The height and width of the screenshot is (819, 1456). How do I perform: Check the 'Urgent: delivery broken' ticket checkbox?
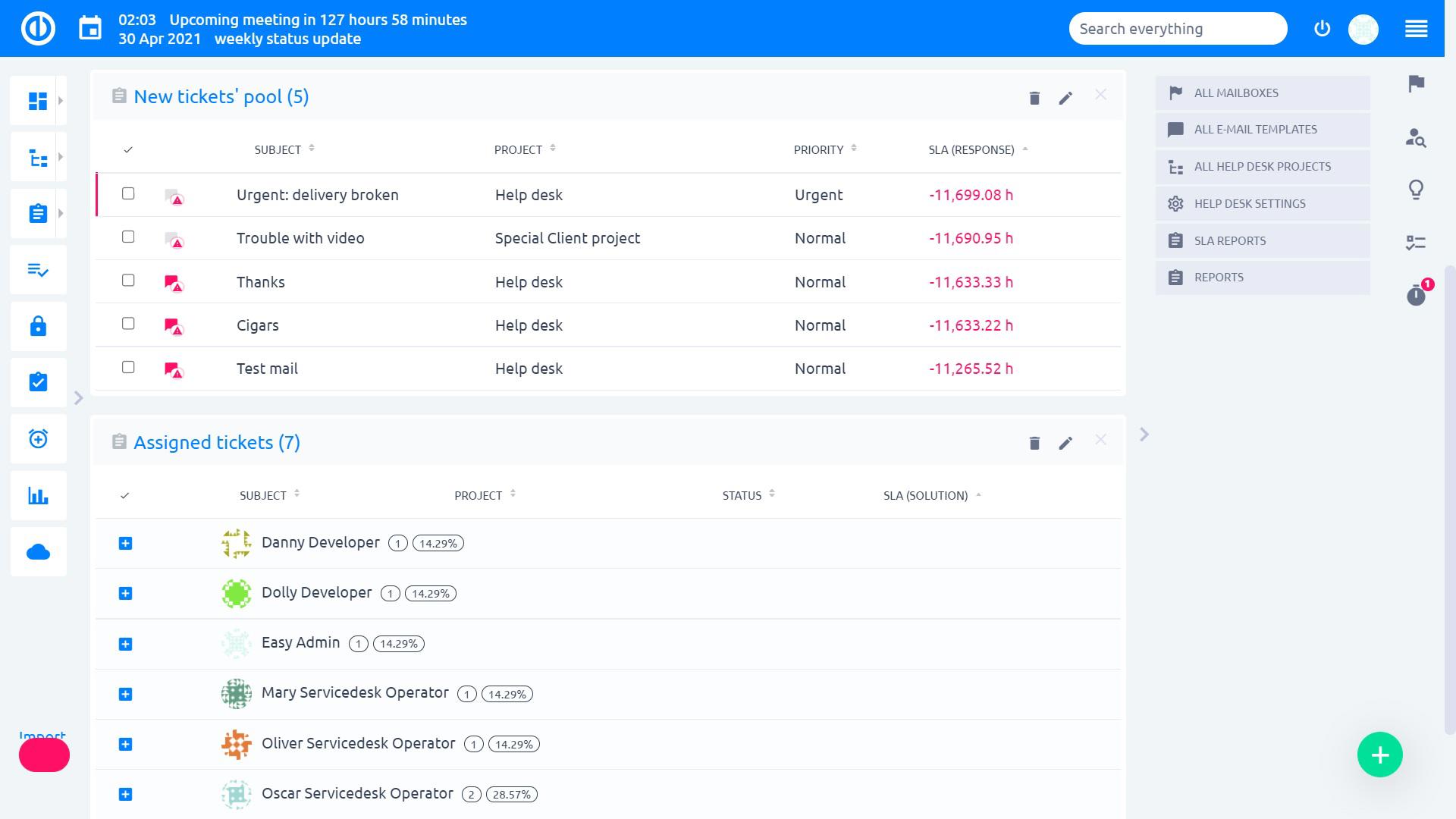pos(128,193)
